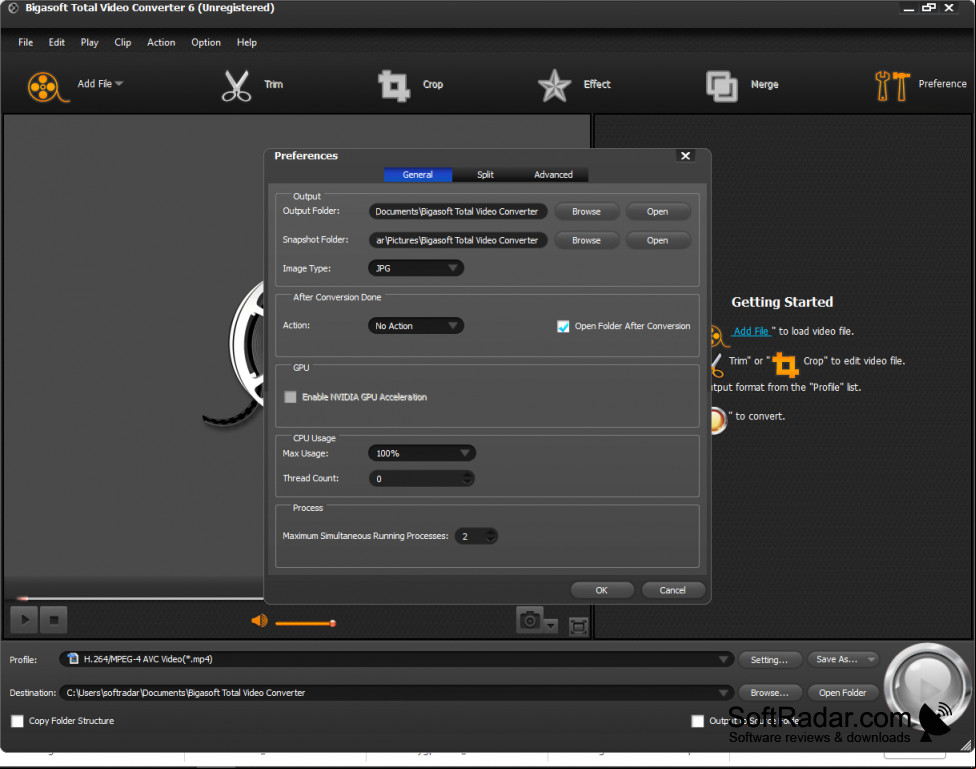Viewport: 976px width, 769px height.
Task: Switch to the General tab
Action: coord(418,175)
